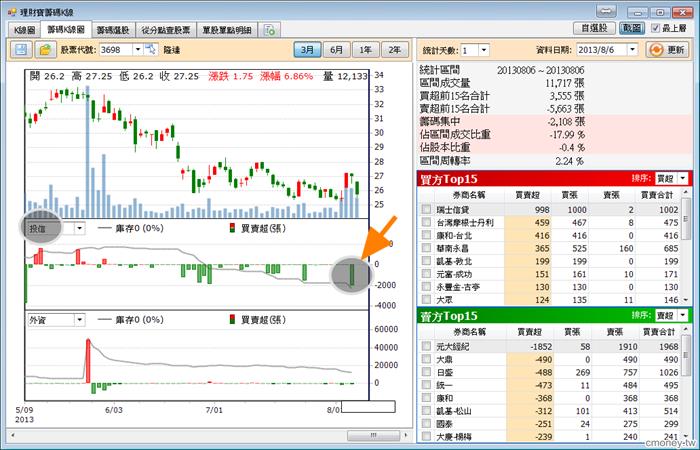This screenshot has height=450, width=700.
Task: Switch to the 單股單點明細 tab
Action: tap(227, 30)
